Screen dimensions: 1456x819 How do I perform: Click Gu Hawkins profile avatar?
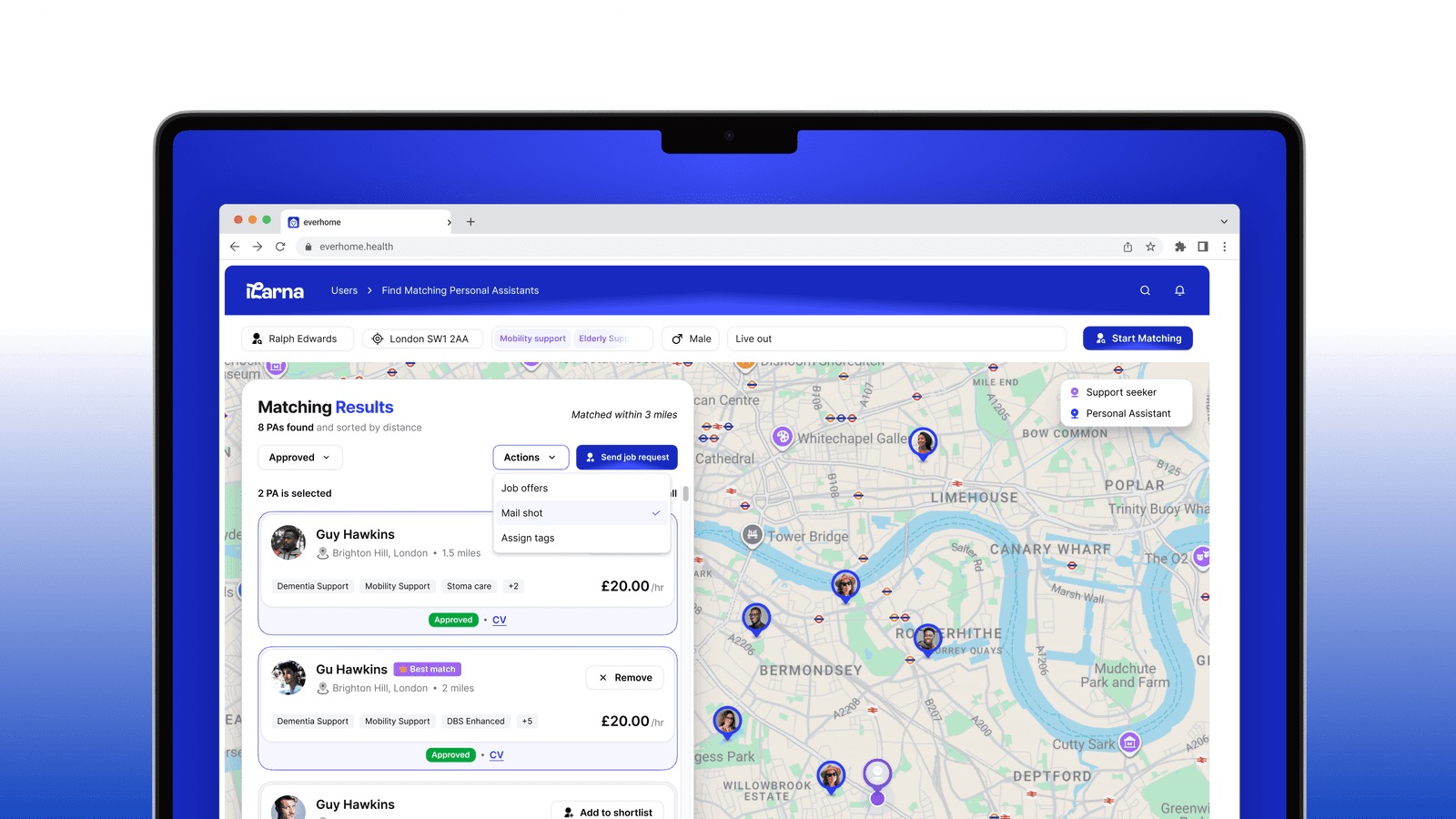click(288, 677)
